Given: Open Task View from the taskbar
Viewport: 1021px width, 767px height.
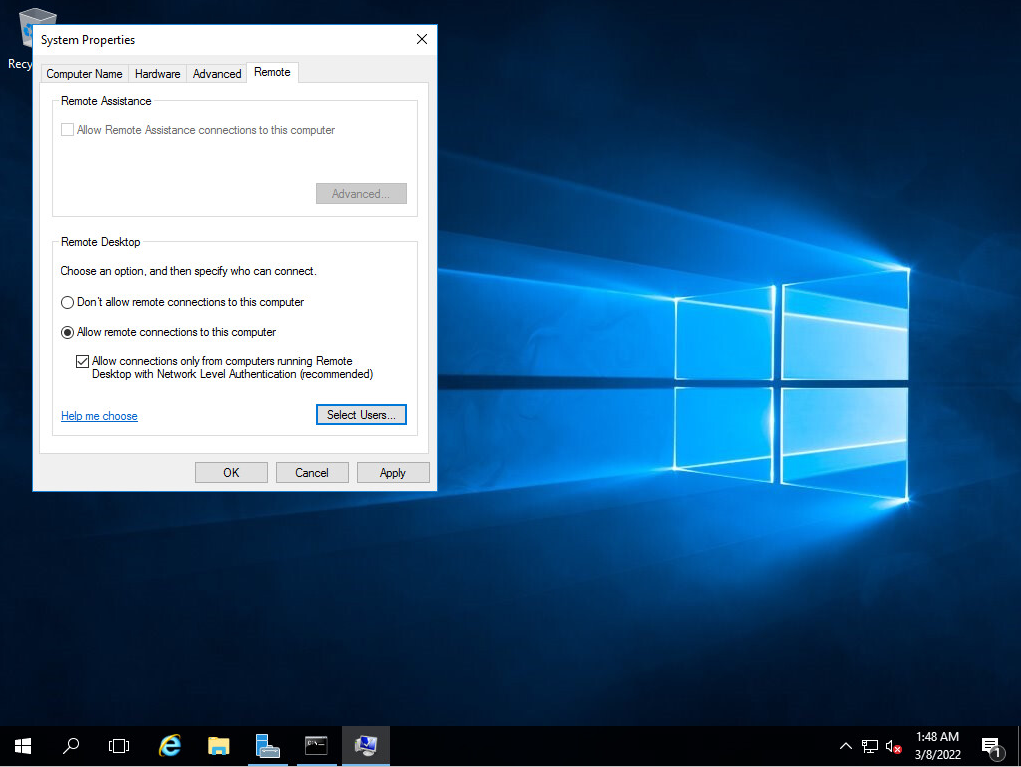Looking at the screenshot, I should click(119, 746).
